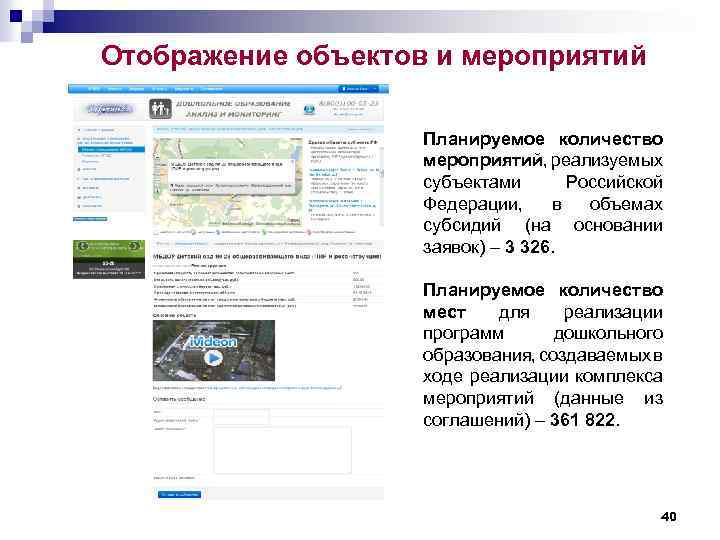The height and width of the screenshot is (540, 720).
Task: Click the slide title "Отображение объектов и мероприятий"
Action: point(373,56)
